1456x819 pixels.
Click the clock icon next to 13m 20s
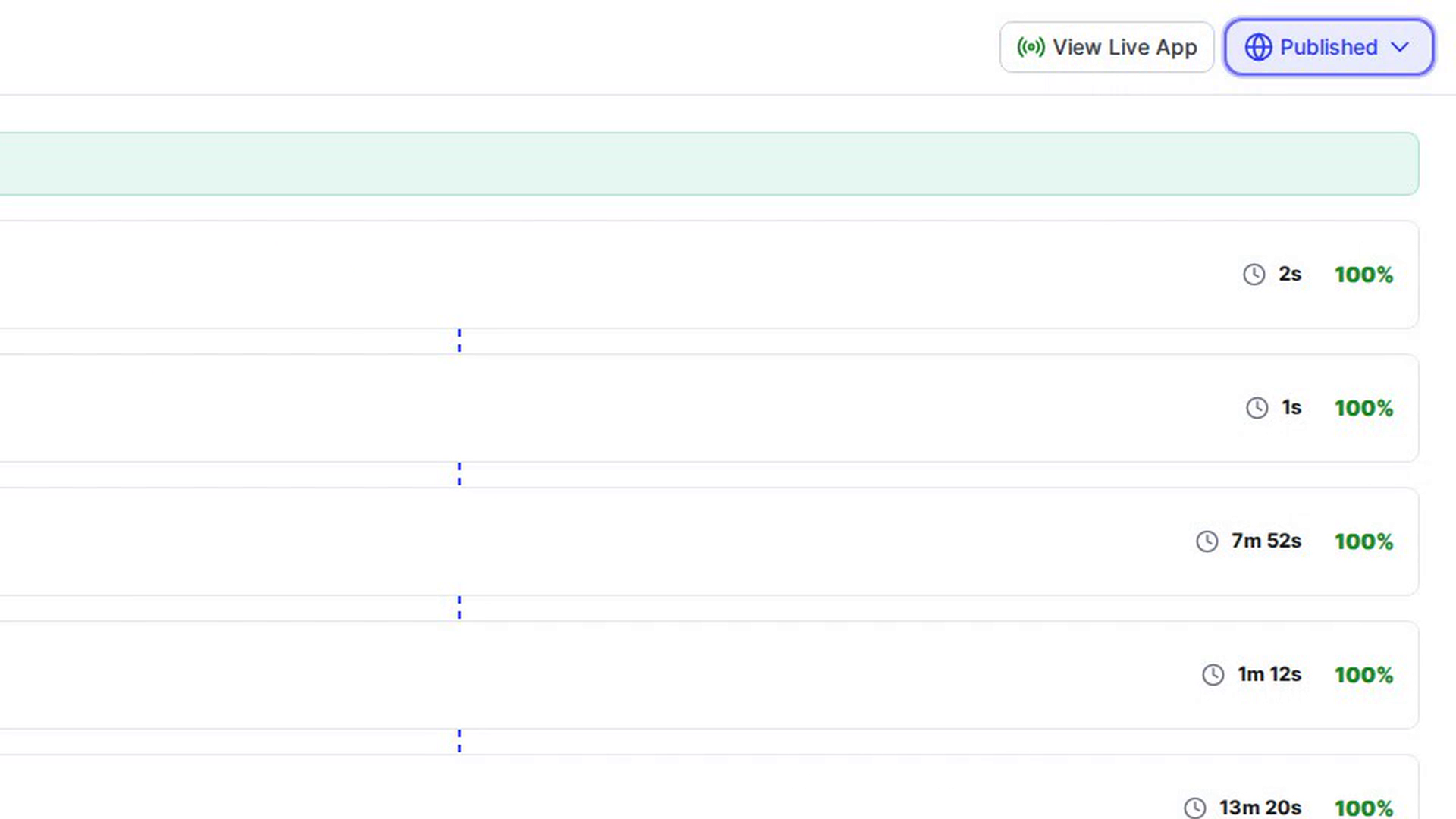(1195, 808)
